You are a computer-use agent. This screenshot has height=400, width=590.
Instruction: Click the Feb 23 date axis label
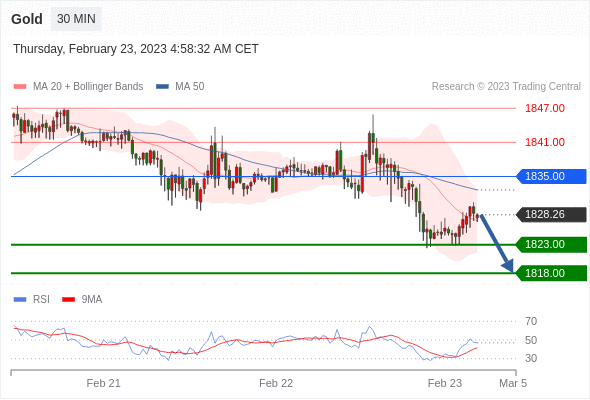(x=445, y=383)
